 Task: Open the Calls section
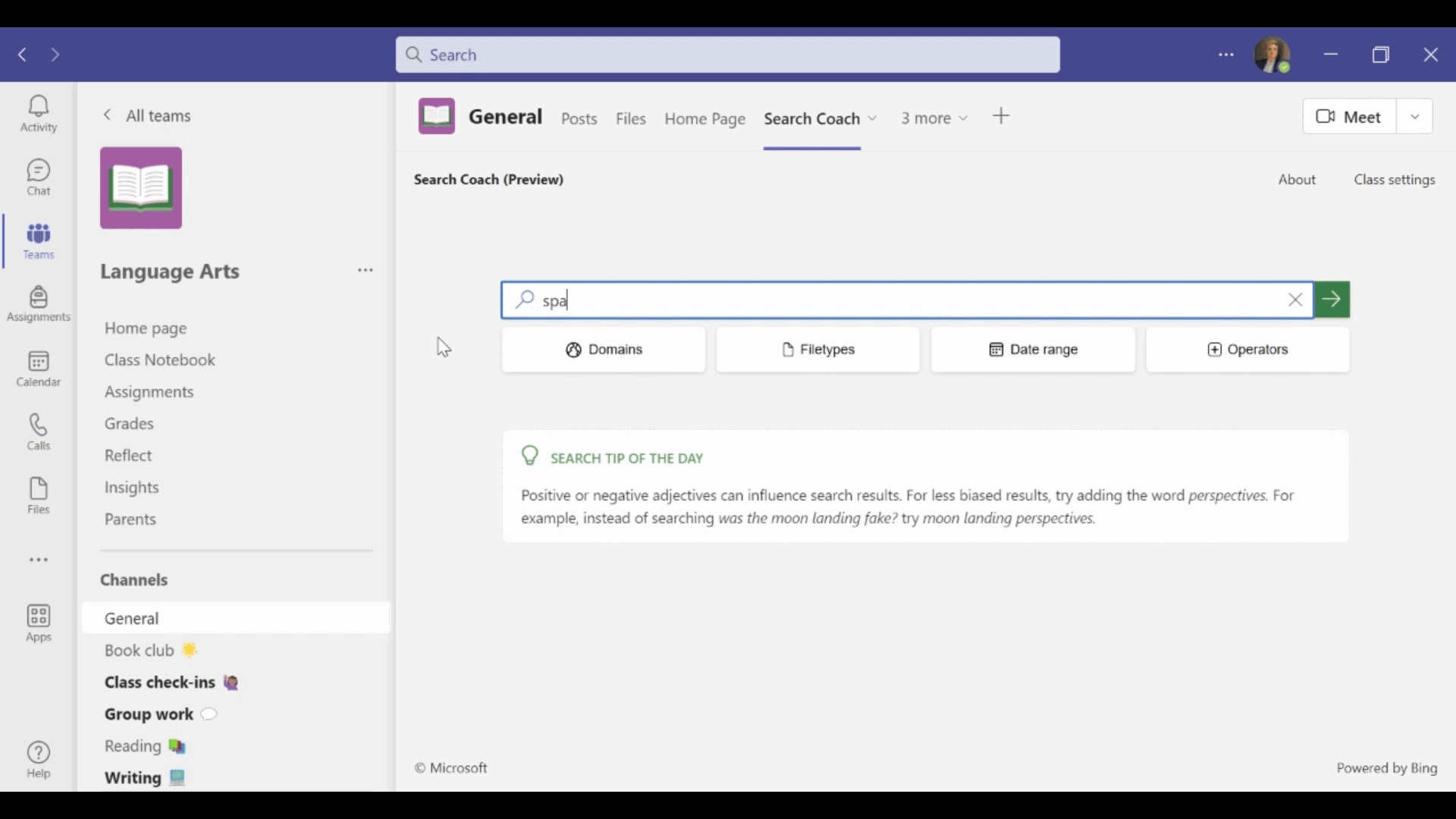[x=38, y=431]
